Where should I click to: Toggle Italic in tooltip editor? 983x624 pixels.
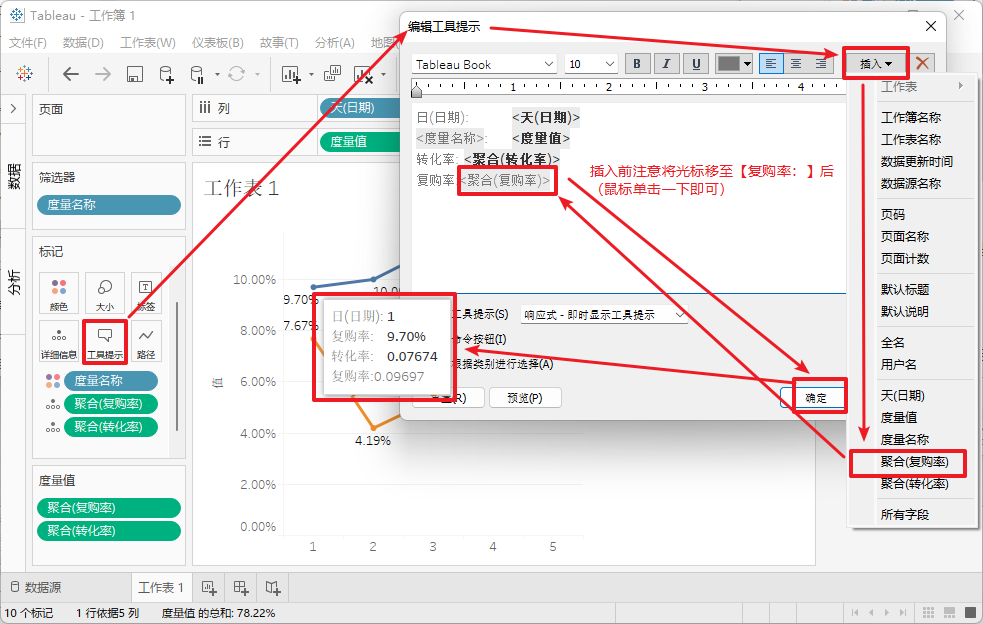click(666, 63)
